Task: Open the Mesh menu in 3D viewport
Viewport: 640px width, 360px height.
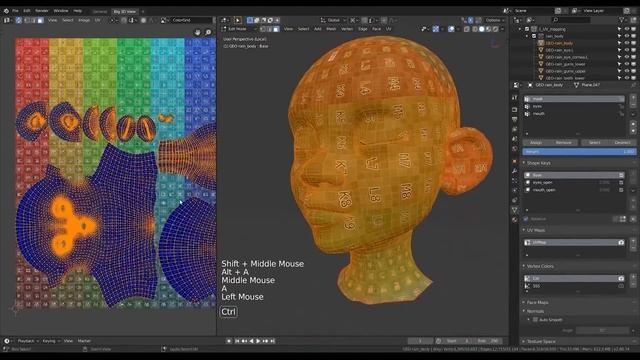Action: point(331,29)
